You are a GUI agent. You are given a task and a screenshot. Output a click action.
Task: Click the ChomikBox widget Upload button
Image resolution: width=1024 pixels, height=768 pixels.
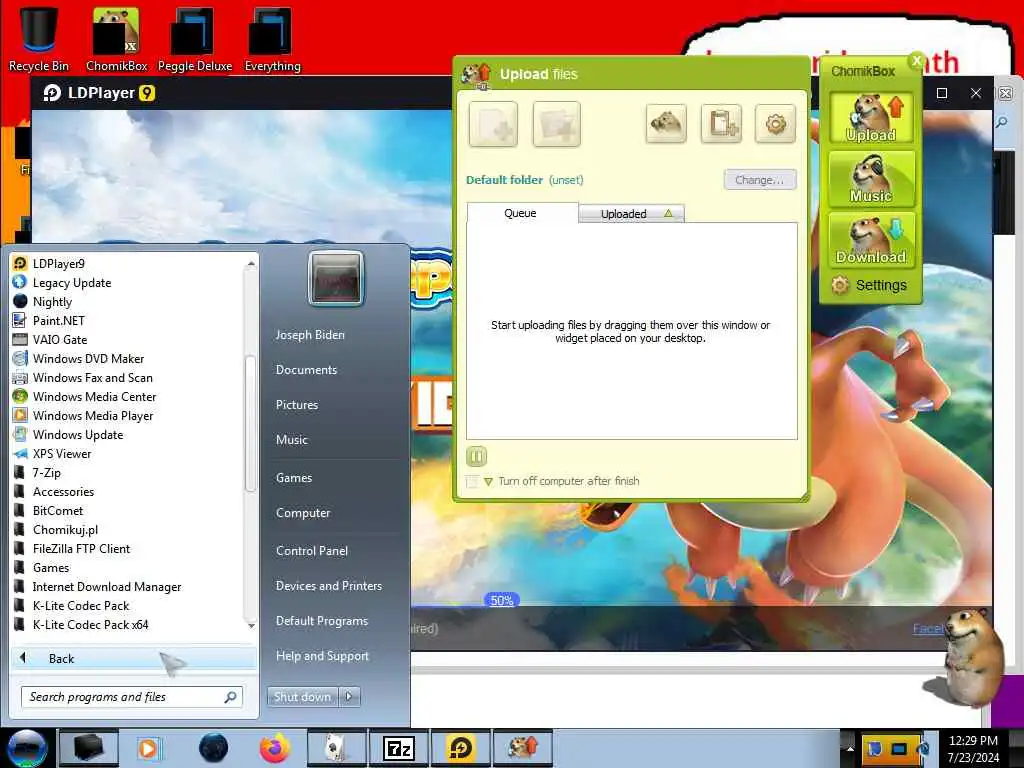[871, 117]
